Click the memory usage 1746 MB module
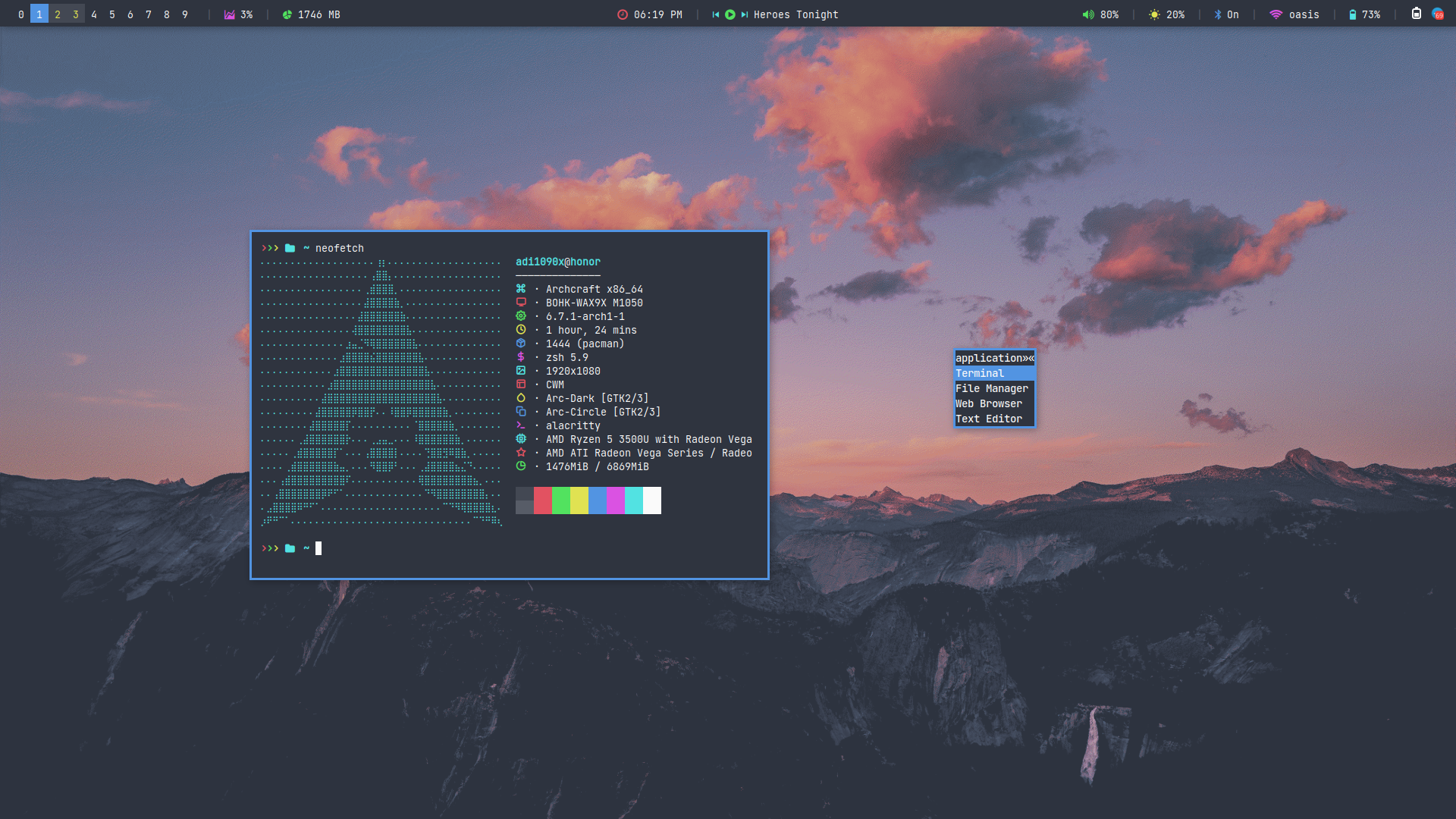 311,14
